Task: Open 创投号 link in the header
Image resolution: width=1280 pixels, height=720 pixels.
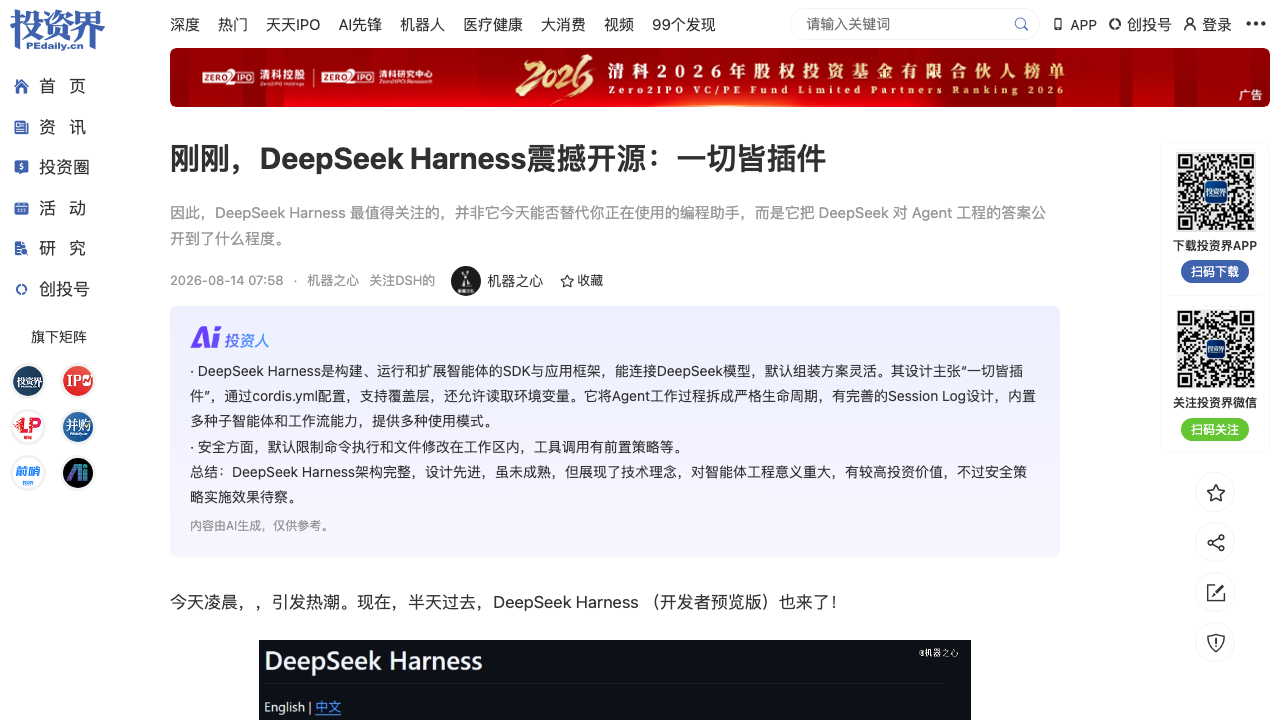Action: (1140, 24)
